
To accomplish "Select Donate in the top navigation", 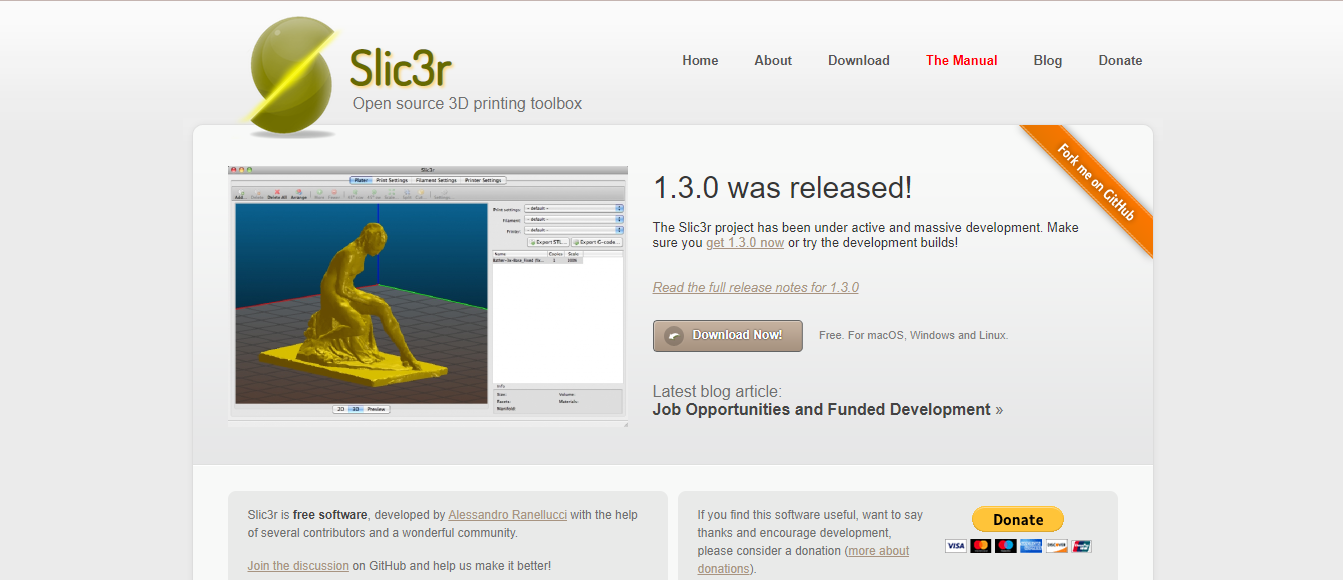I will click(x=1120, y=60).
